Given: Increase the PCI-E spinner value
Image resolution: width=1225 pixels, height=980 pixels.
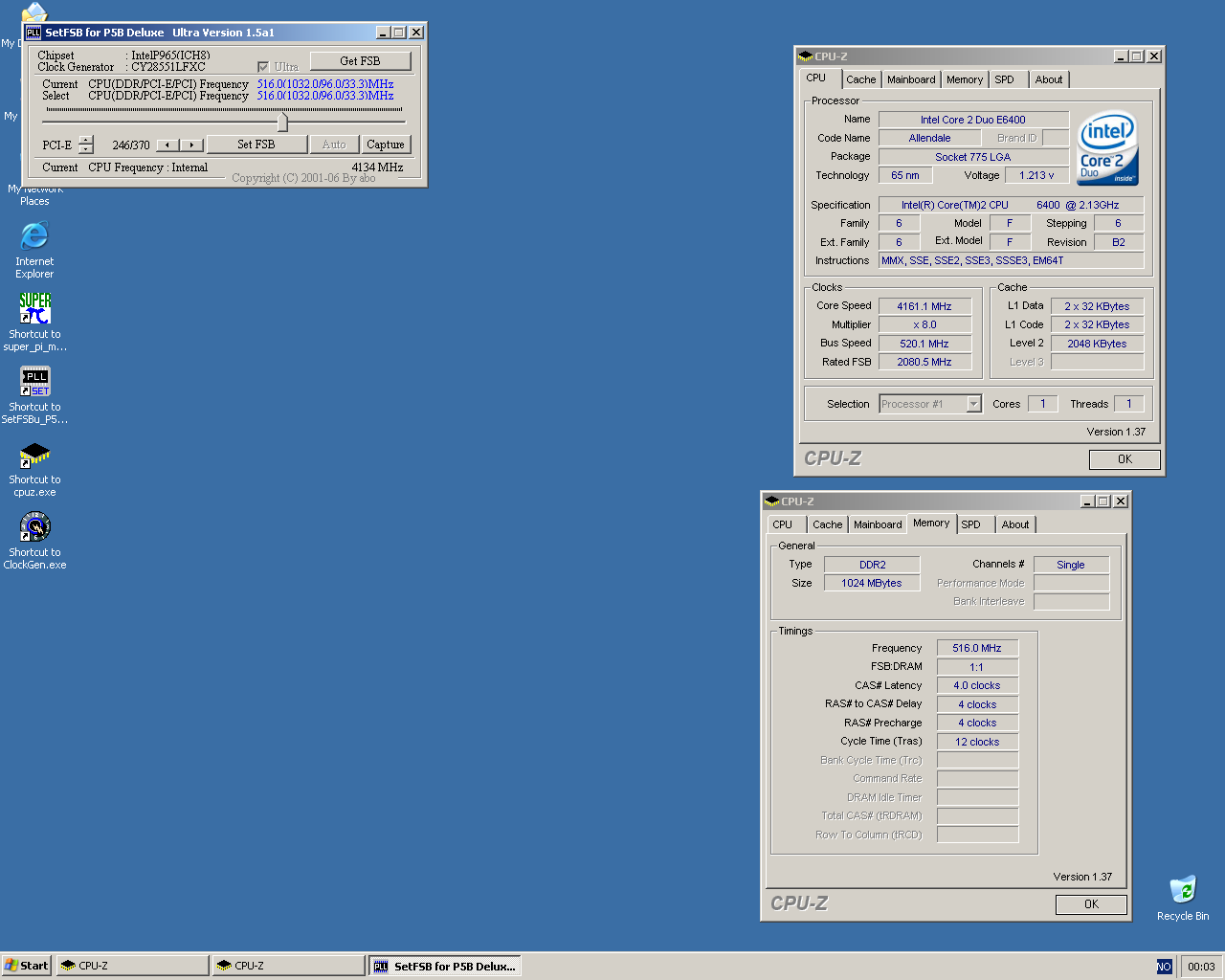Looking at the screenshot, I should point(86,140).
